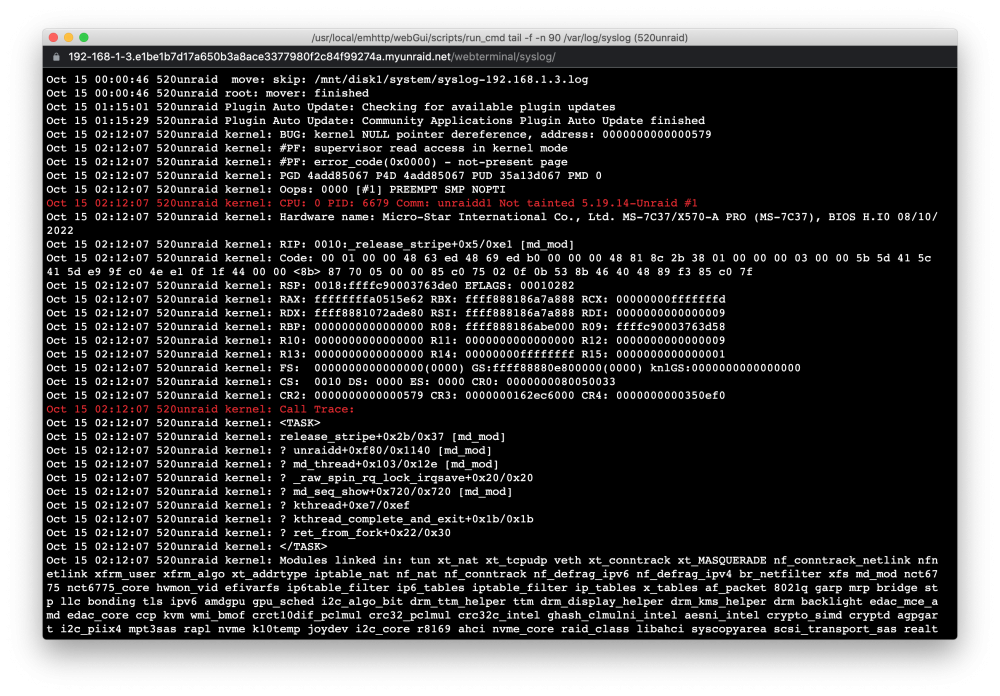Click the 'RIP: 0010:_release_stripe+0x5/0xe1' line
This screenshot has height=696, width=1000.
[x=310, y=244]
